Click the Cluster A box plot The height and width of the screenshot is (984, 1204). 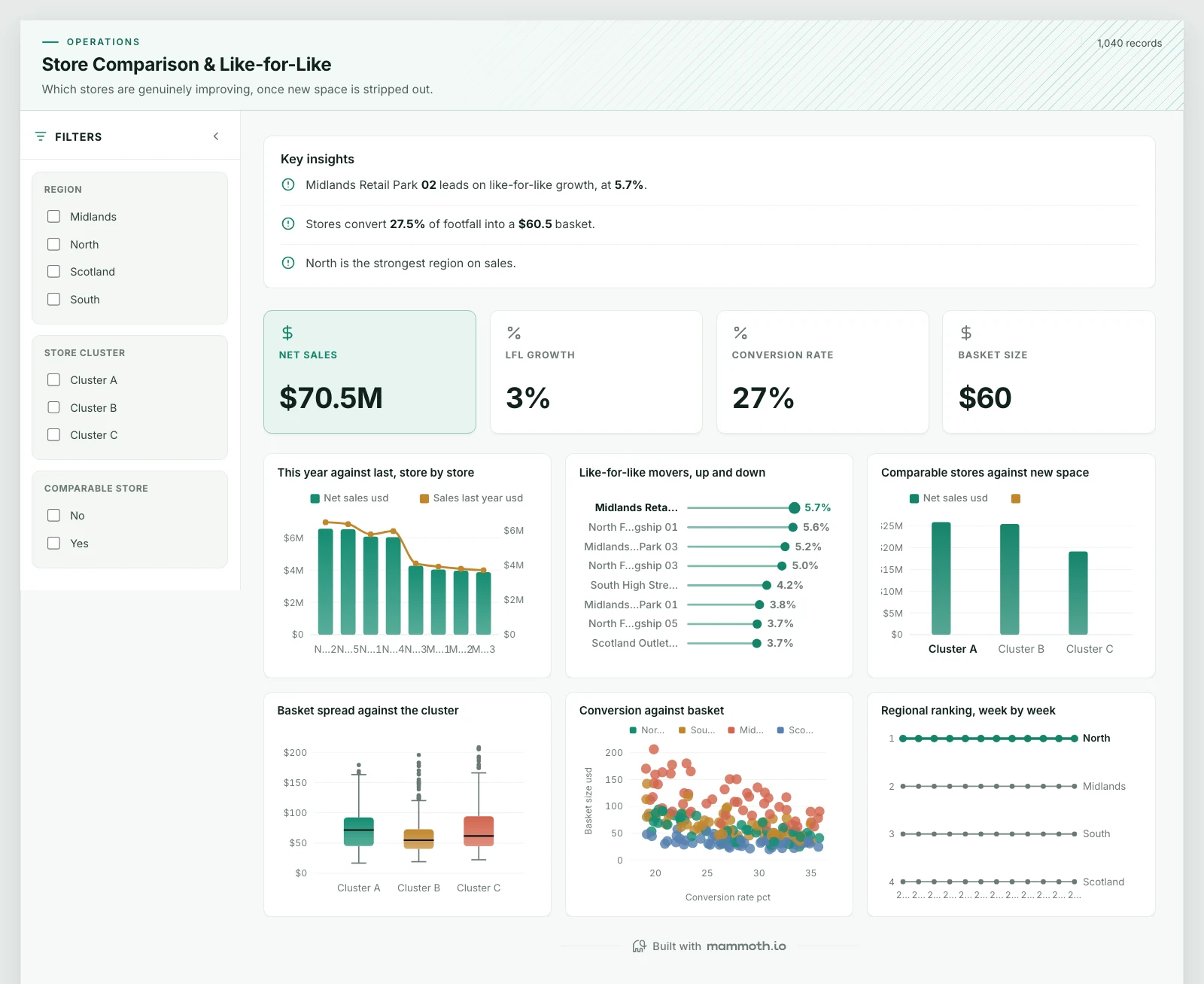click(359, 831)
